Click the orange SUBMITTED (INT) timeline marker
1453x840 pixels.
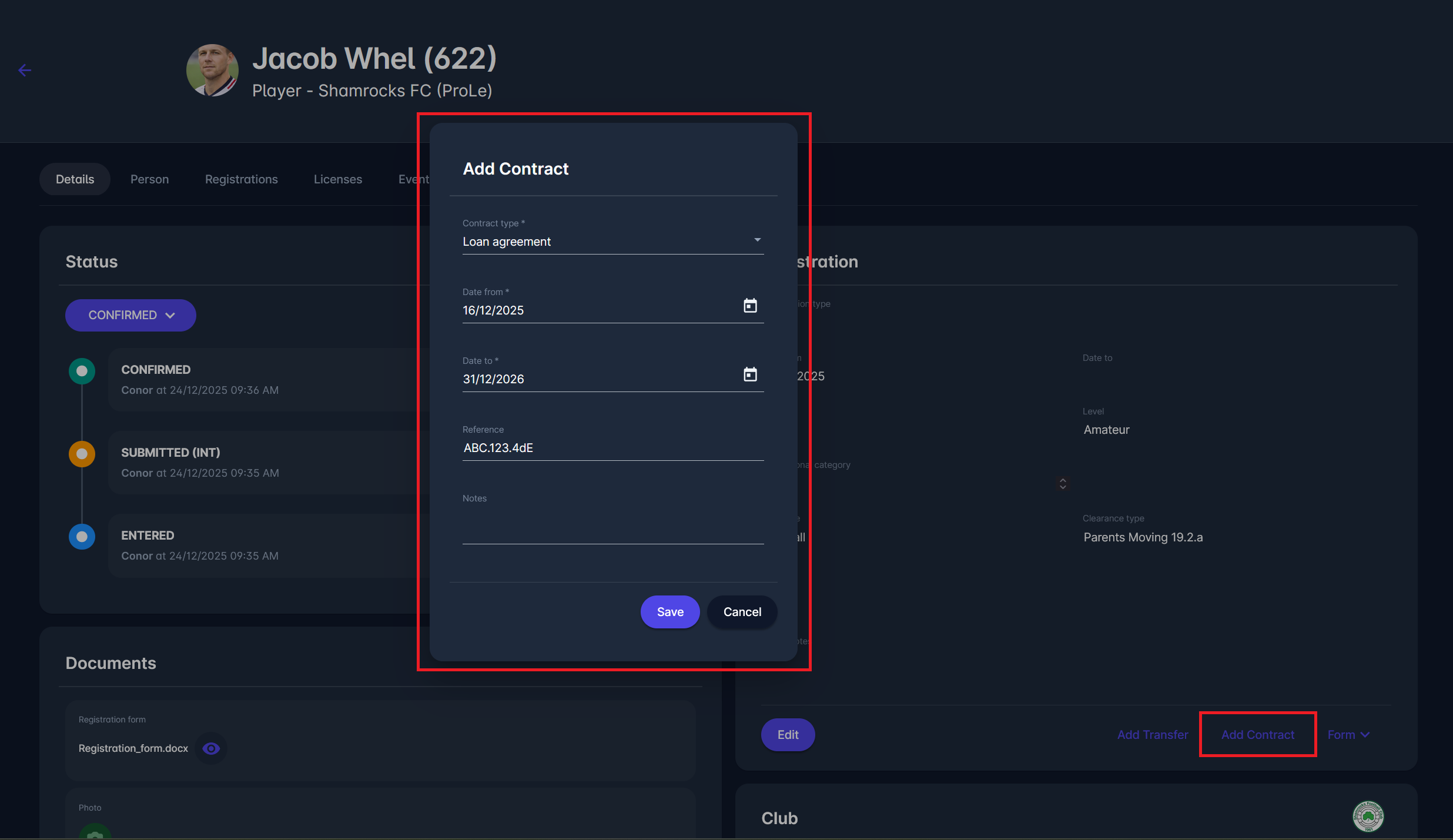tap(82, 454)
